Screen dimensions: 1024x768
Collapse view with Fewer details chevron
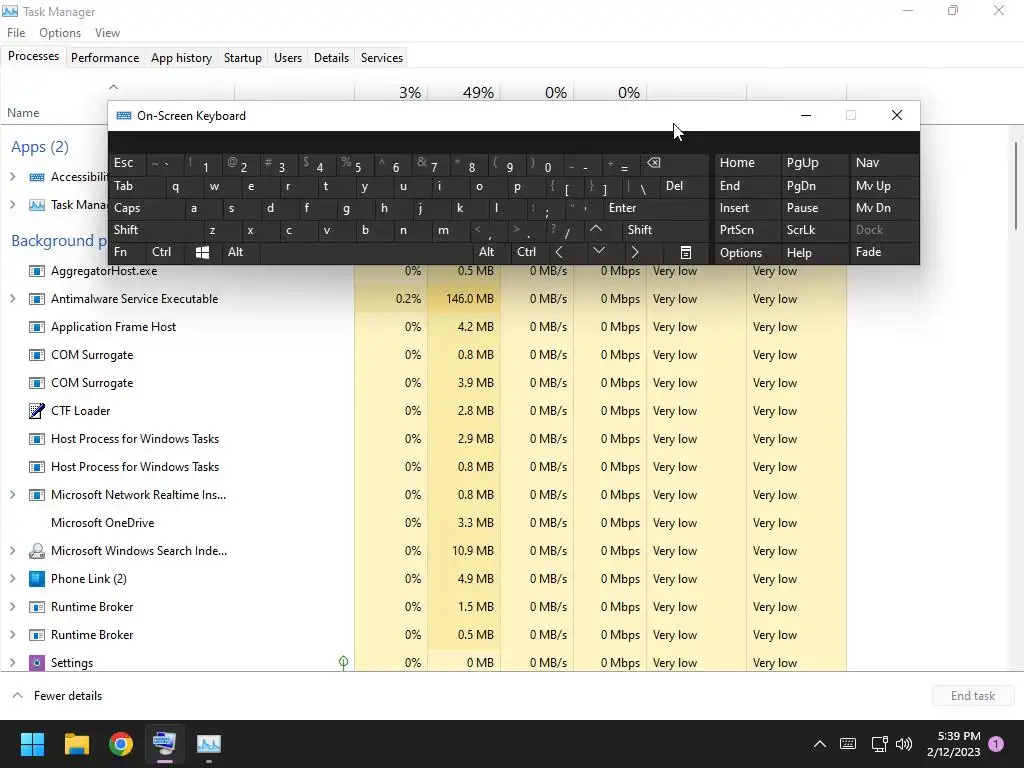click(x=18, y=696)
